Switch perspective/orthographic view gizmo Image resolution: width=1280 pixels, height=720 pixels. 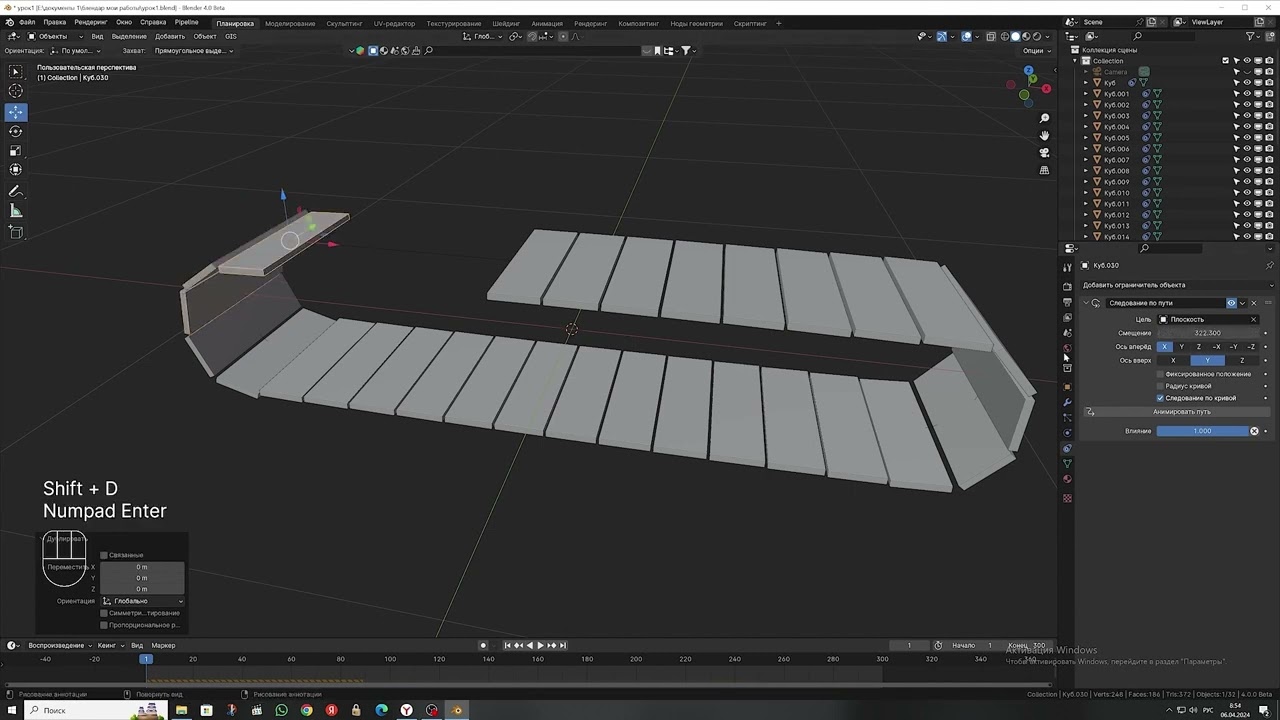pyautogui.click(x=1044, y=170)
